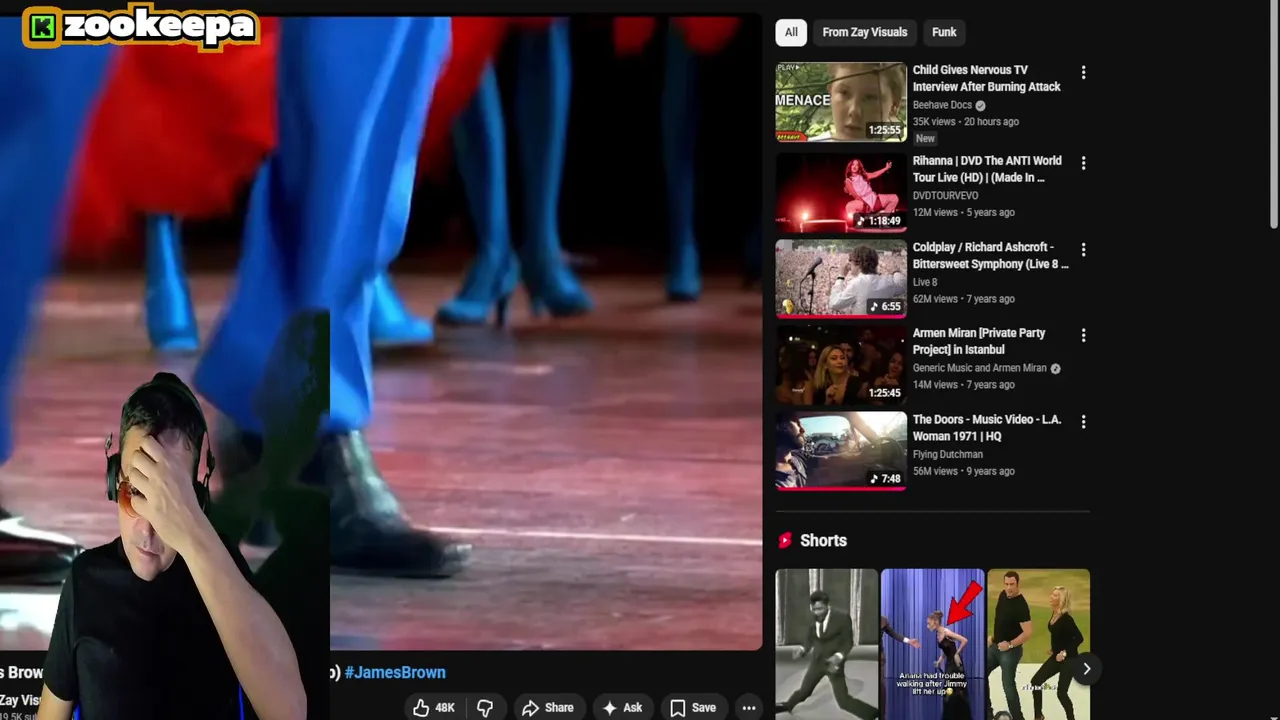Open menu for The Doors L.A. Woman video
The width and height of the screenshot is (1280, 720).
tap(1083, 422)
